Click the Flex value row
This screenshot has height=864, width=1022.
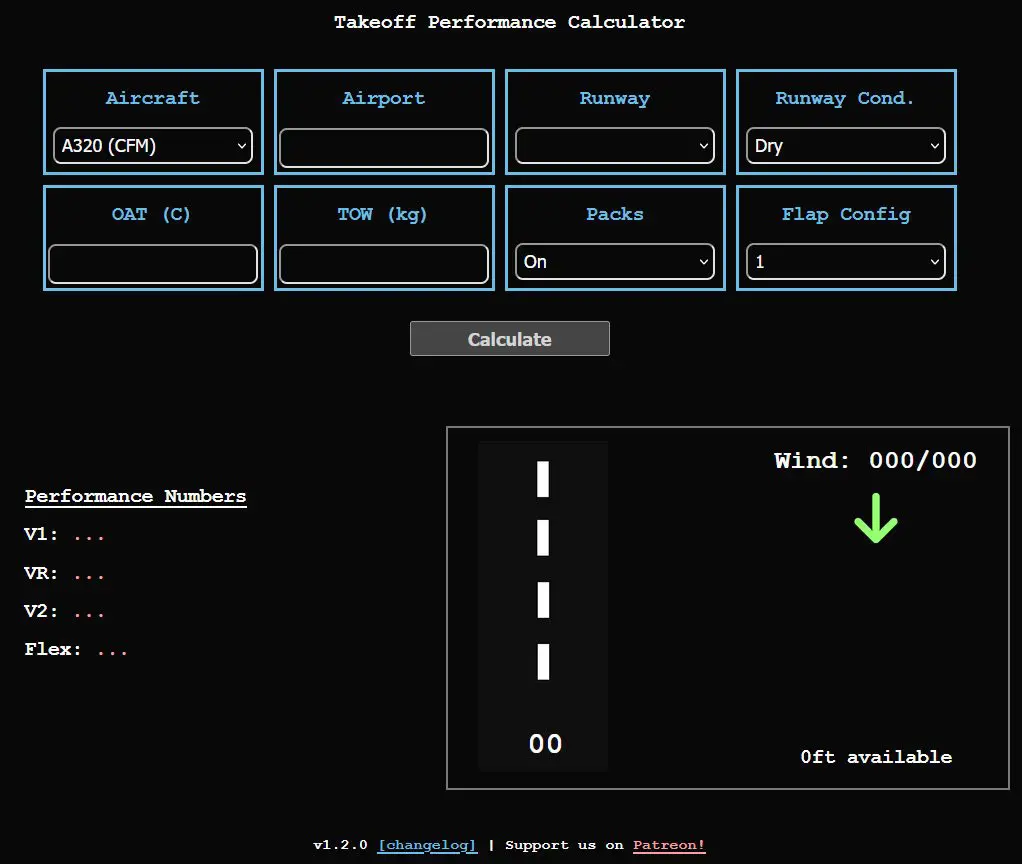coord(76,650)
